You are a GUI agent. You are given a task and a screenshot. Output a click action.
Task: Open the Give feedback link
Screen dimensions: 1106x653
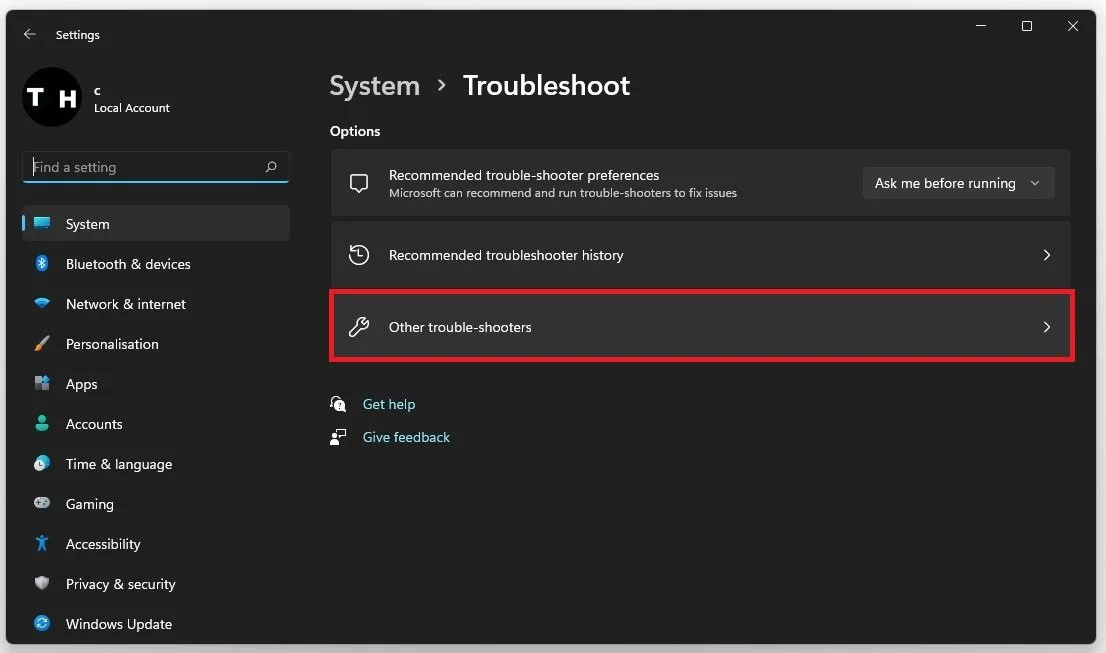(406, 437)
